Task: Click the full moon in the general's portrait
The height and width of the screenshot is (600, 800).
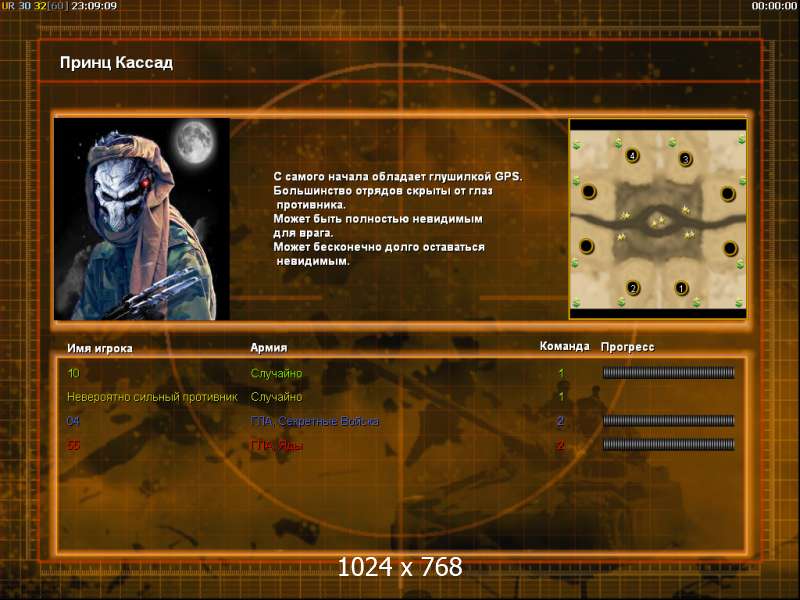Action: 194,142
